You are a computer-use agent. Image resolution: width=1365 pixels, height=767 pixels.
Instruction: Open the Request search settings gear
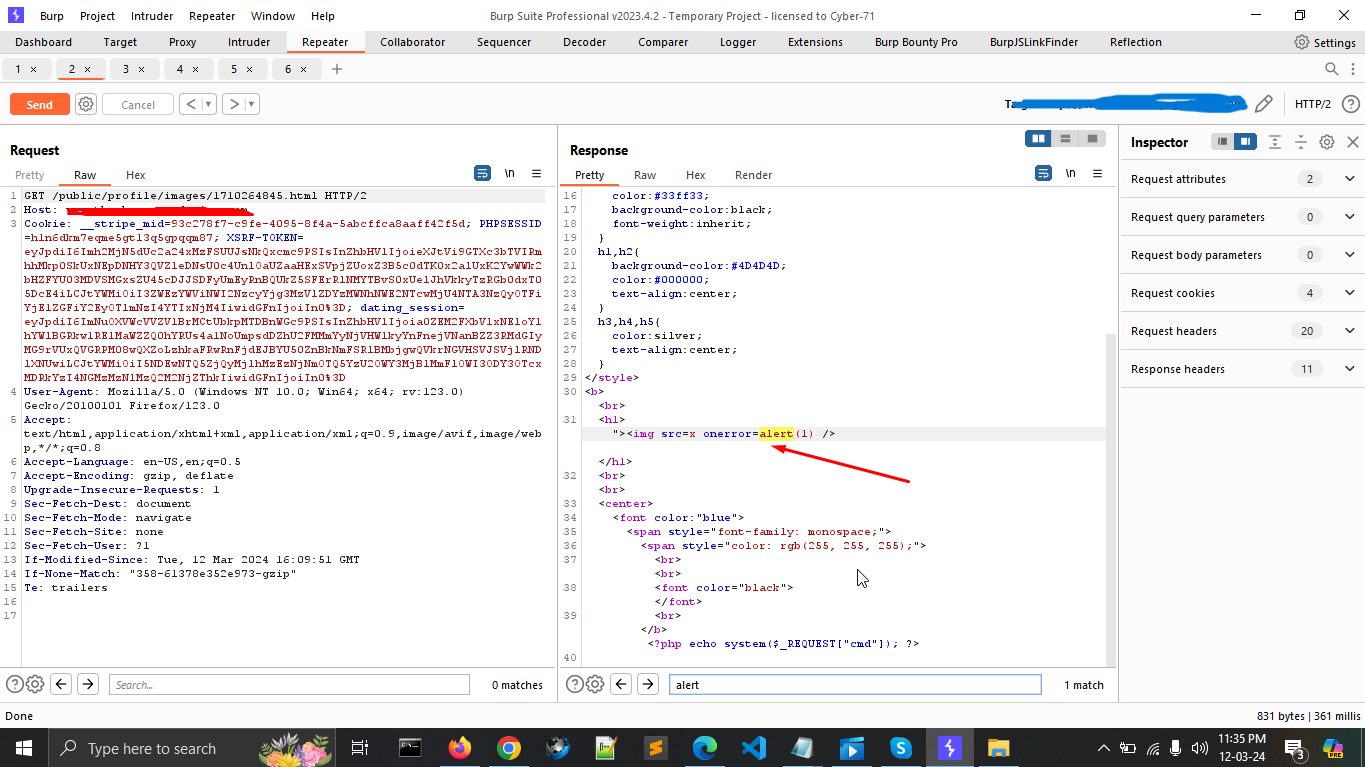click(35, 684)
